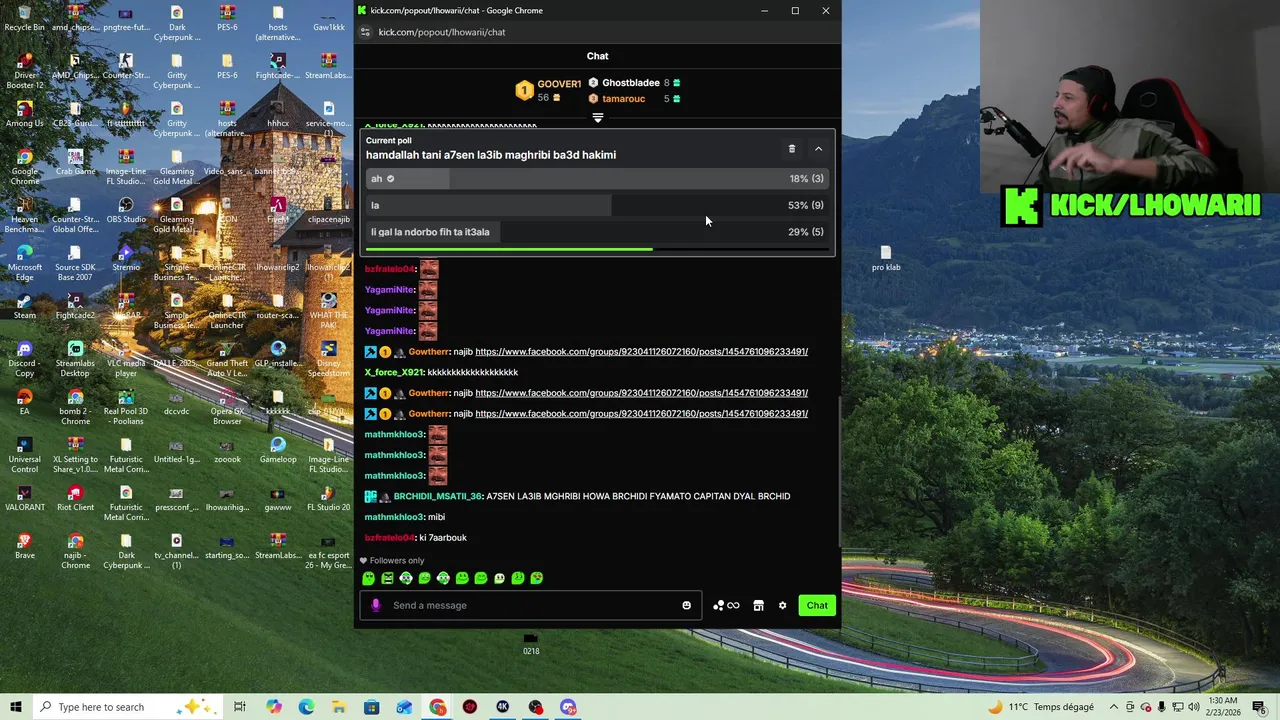Insert the first green Kick emote

pos(368,578)
